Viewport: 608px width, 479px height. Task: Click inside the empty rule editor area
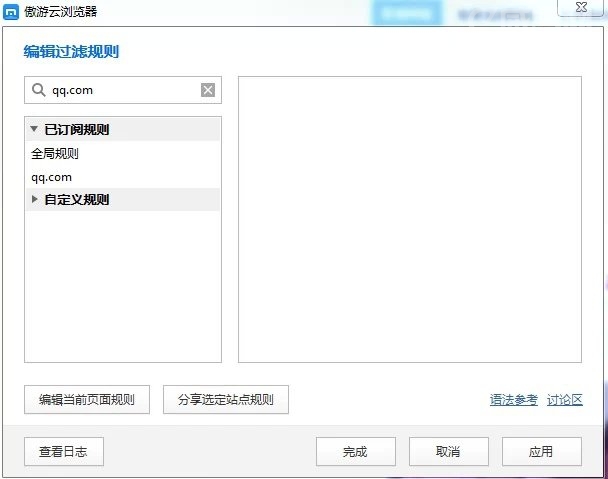tap(409, 219)
